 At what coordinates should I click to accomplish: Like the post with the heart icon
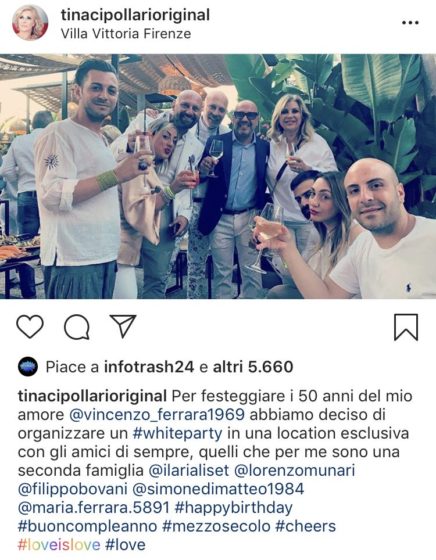point(30,326)
